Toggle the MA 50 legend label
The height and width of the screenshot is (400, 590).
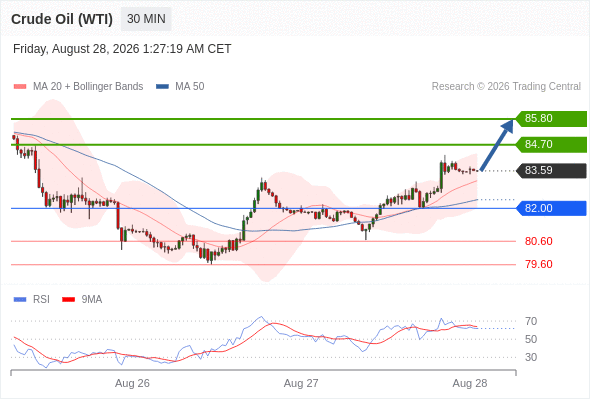pos(190,87)
